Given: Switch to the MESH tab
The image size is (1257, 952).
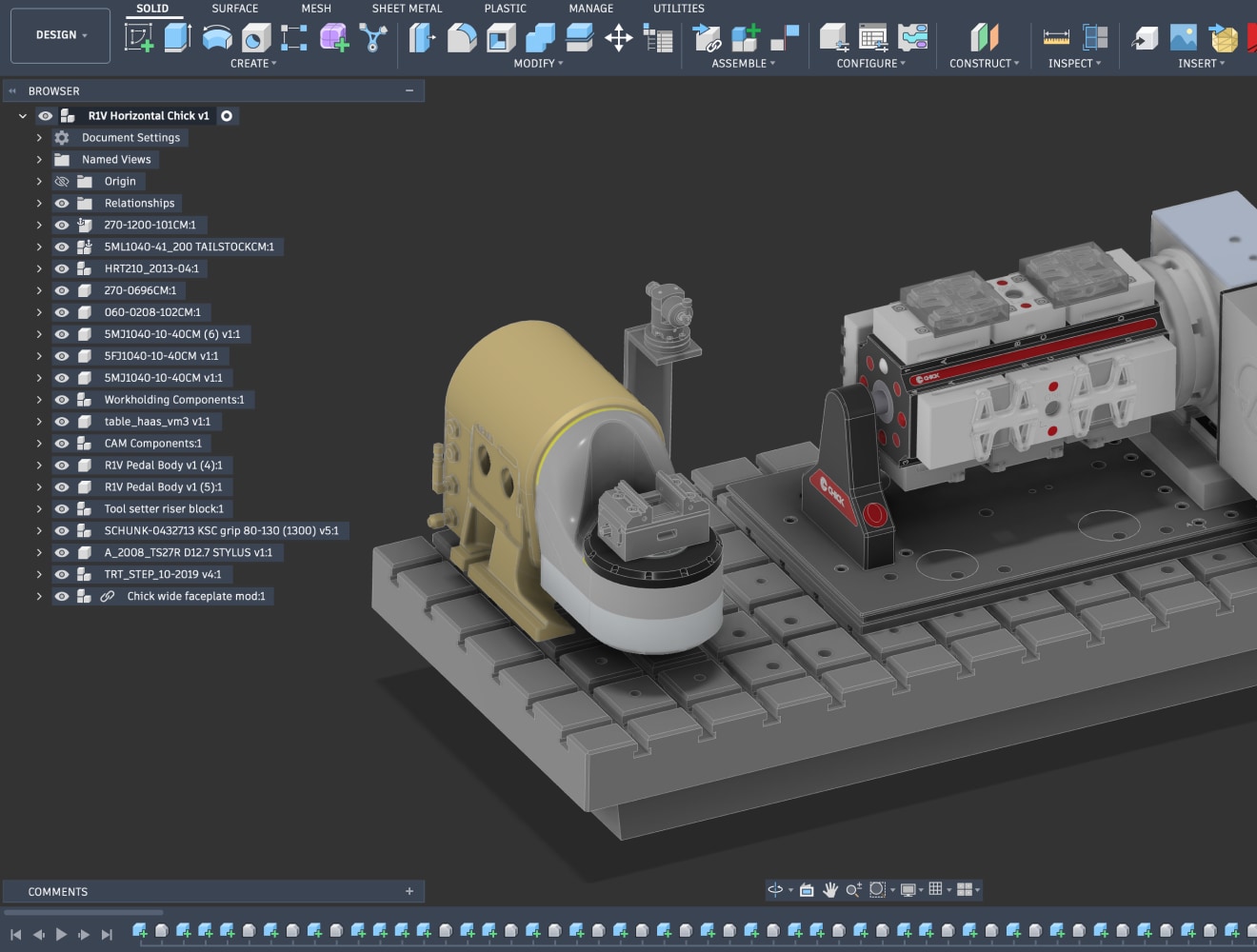Looking at the screenshot, I should (x=316, y=9).
